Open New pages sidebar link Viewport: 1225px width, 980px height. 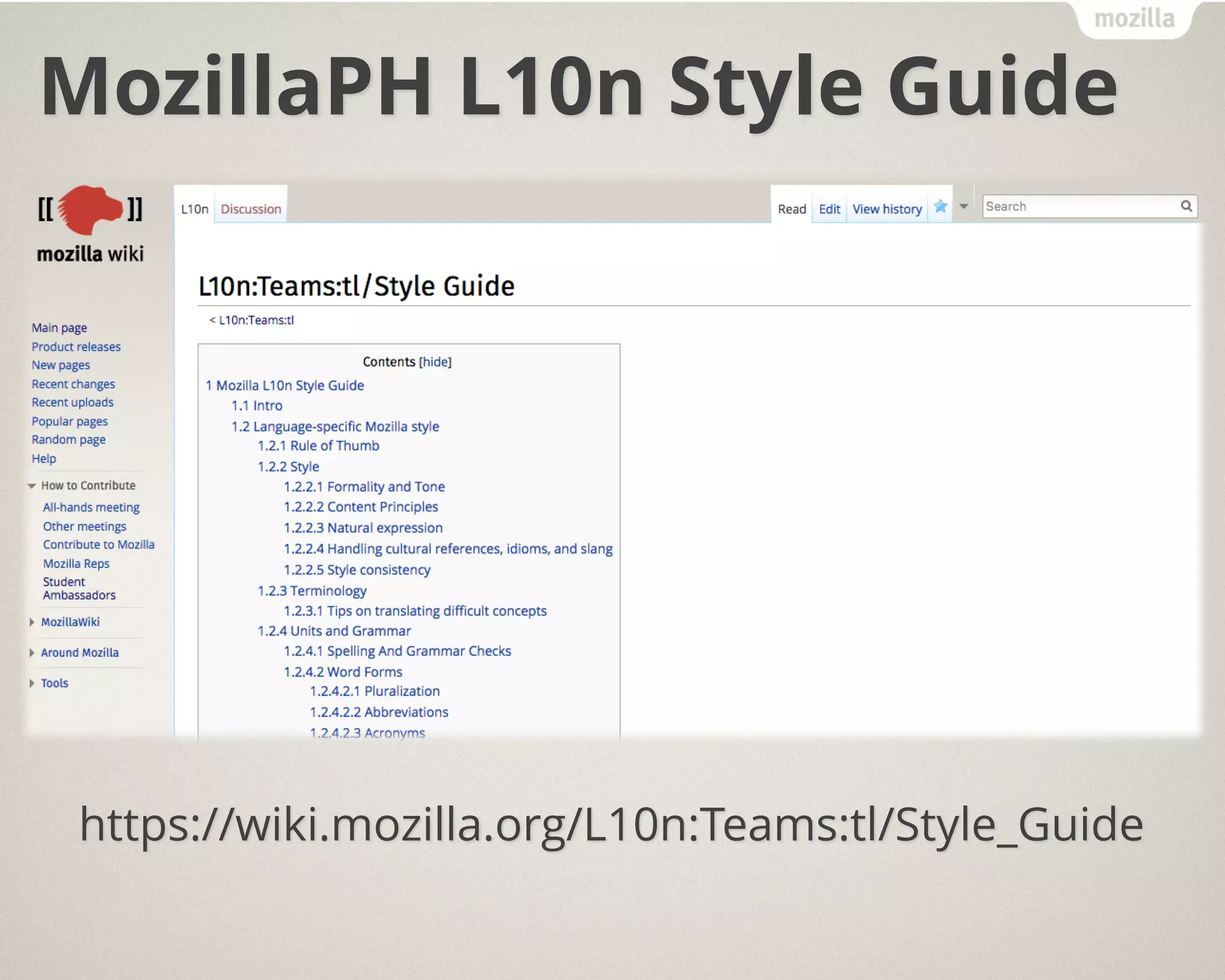coord(60,365)
